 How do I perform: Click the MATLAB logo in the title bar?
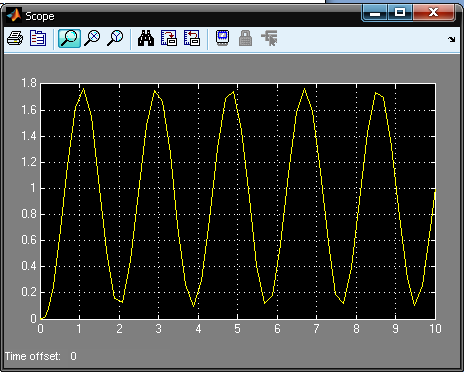click(14, 15)
